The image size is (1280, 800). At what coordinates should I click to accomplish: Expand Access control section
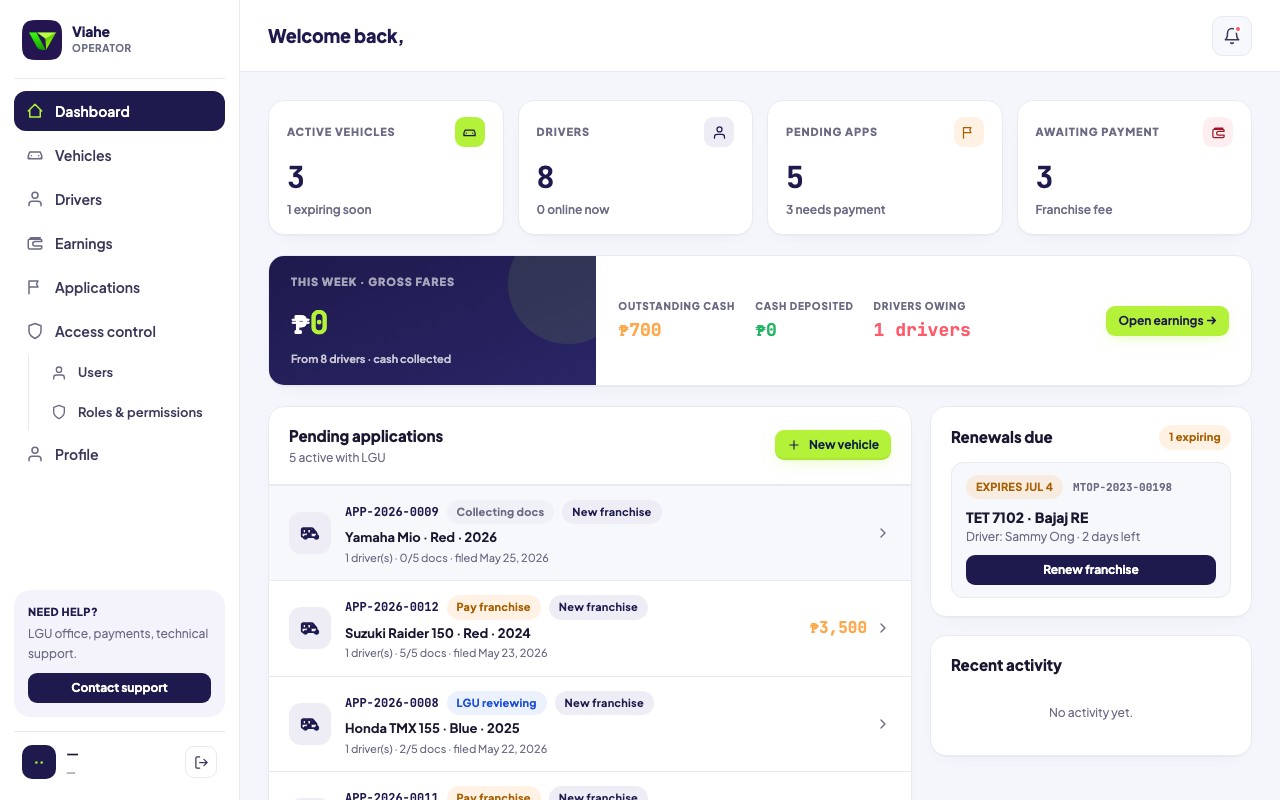(x=119, y=331)
